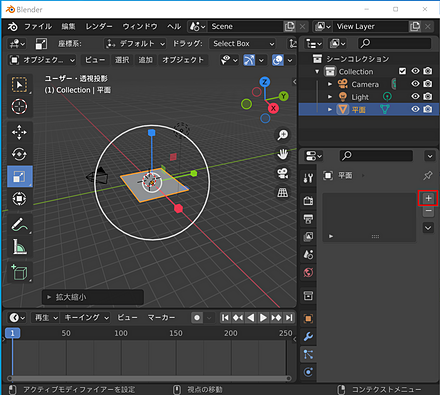
Task: Open Render properties tab icon
Action: tap(308, 201)
